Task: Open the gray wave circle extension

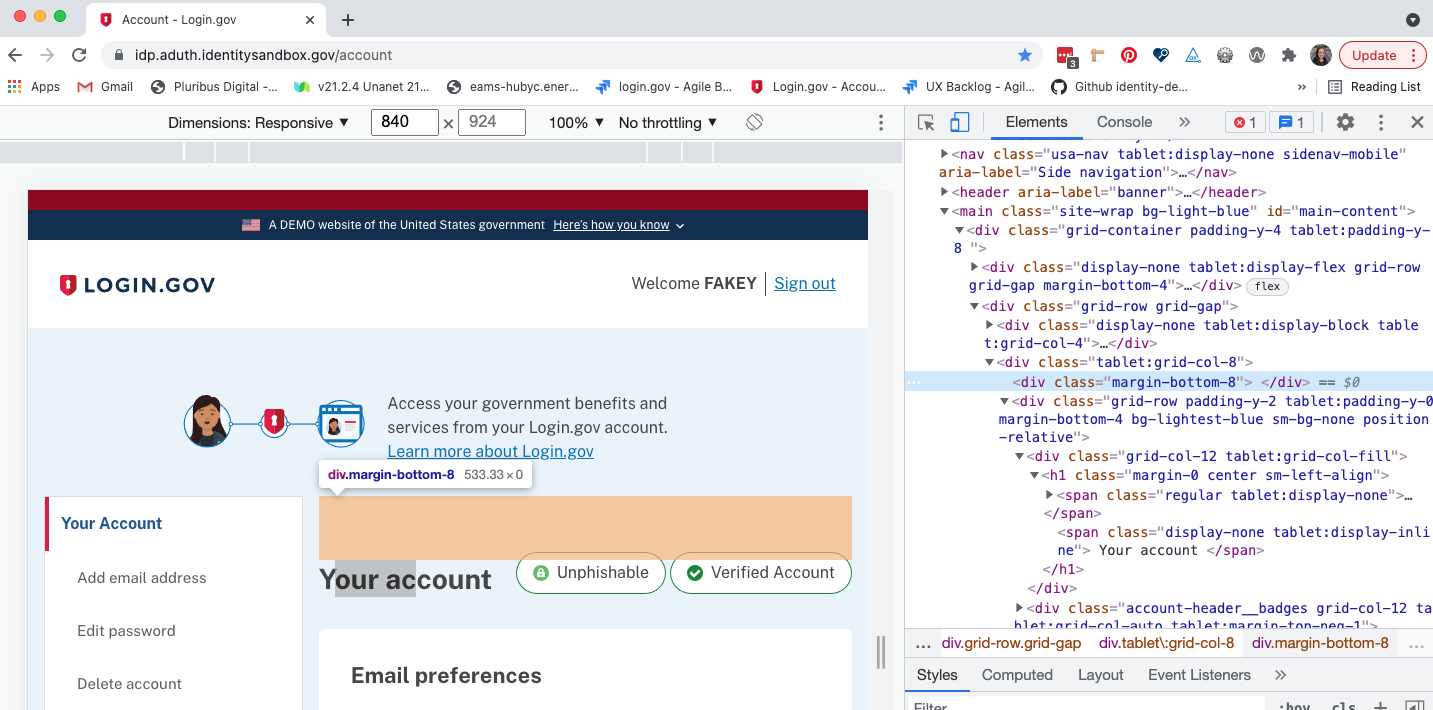Action: pyautogui.click(x=1257, y=55)
